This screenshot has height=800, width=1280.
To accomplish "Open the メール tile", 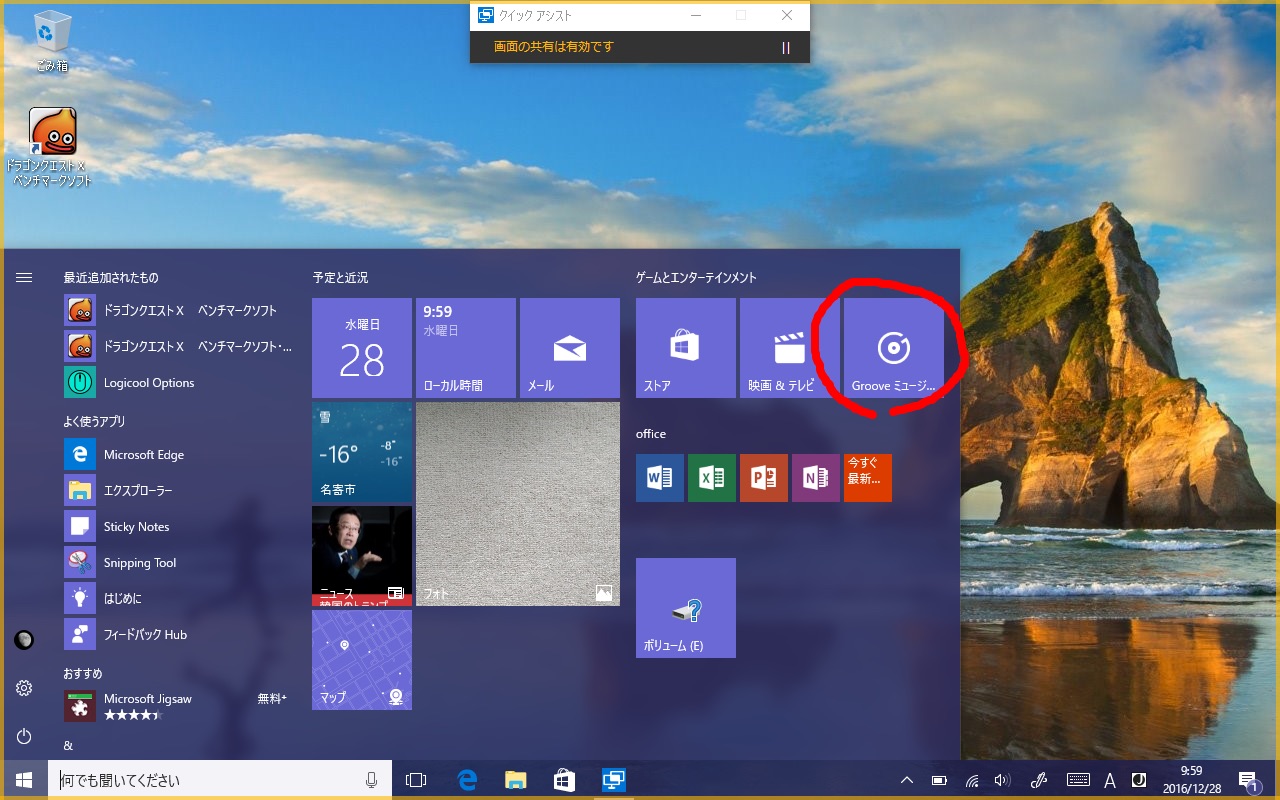I will point(570,348).
